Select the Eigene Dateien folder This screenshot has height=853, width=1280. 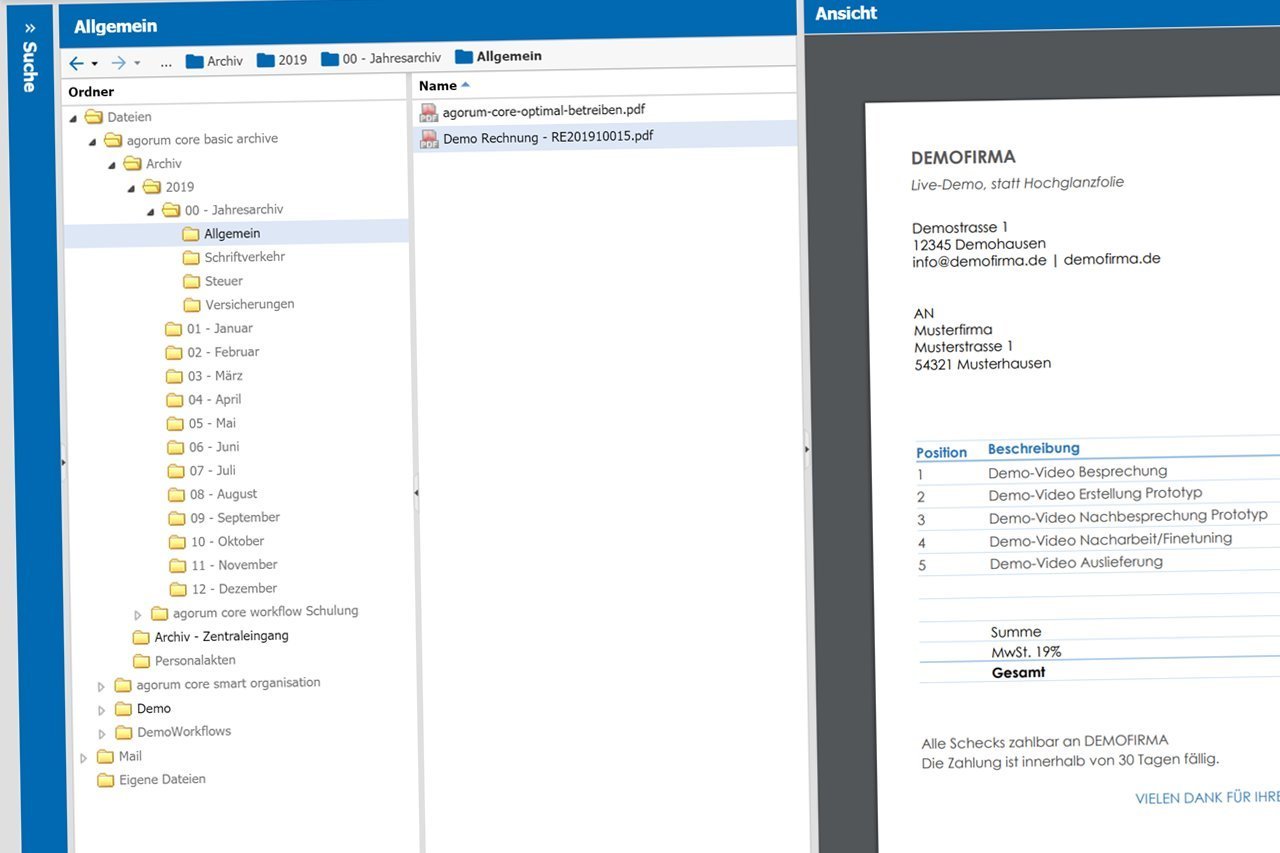163,779
